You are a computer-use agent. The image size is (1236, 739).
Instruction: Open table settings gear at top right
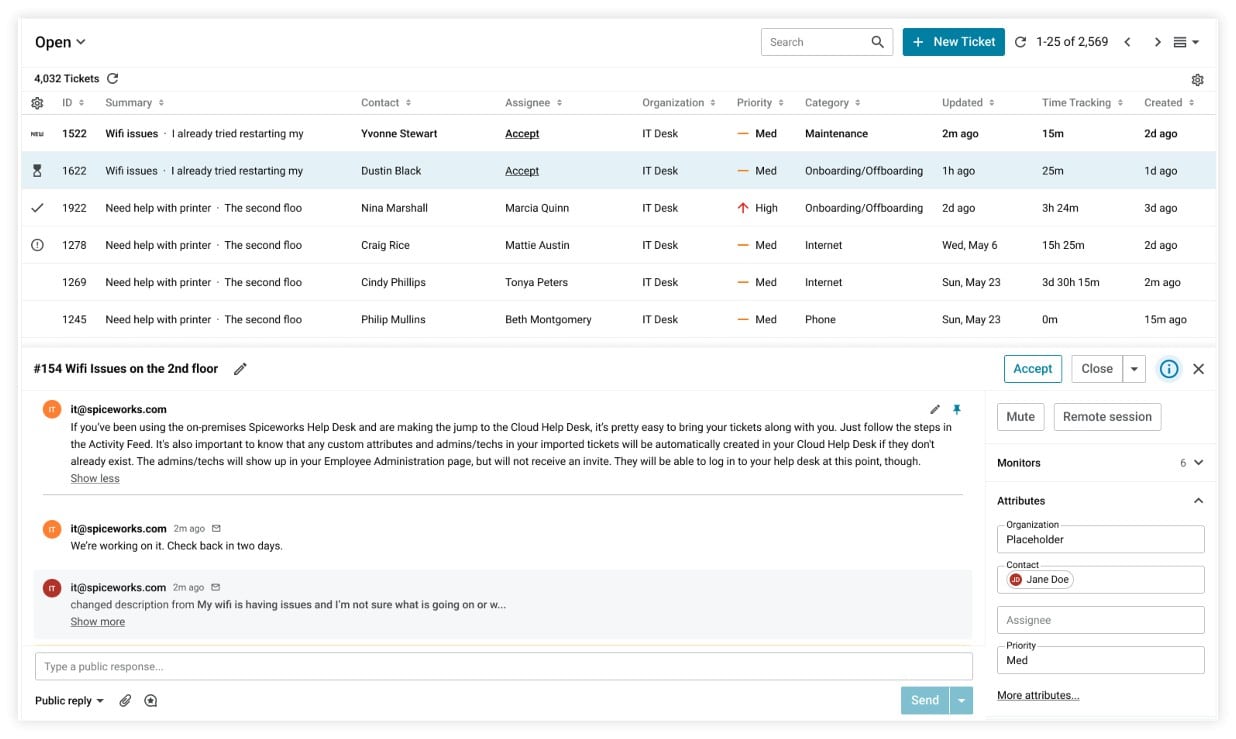pos(1197,80)
